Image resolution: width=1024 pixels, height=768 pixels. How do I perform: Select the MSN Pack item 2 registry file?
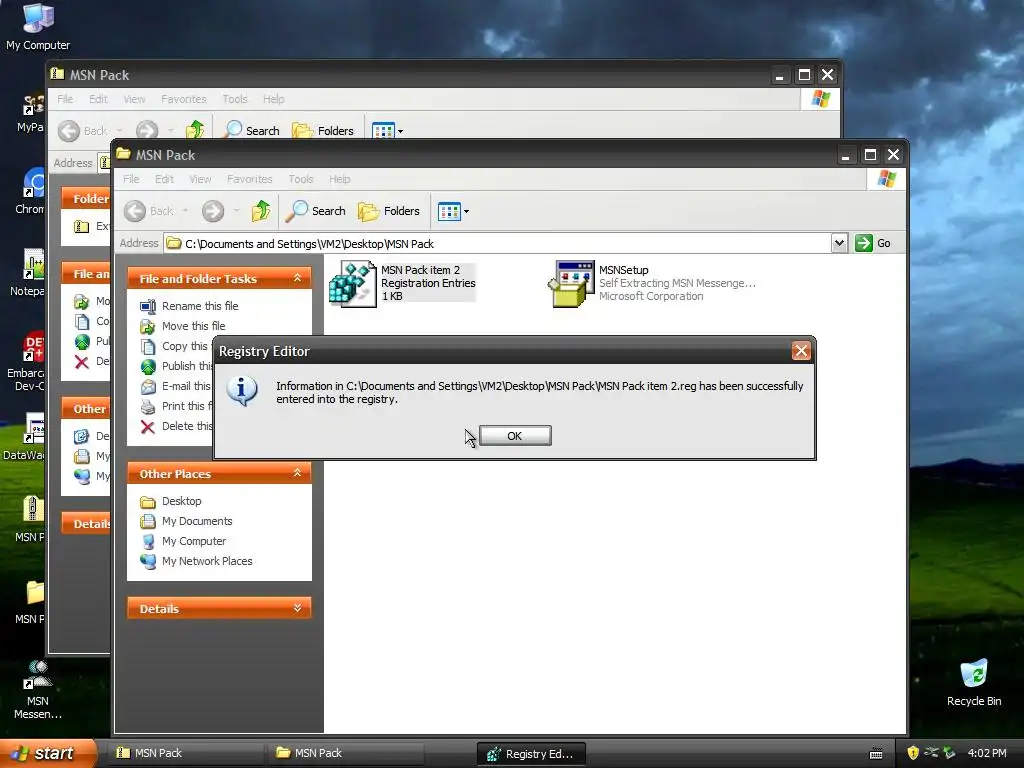coord(402,283)
